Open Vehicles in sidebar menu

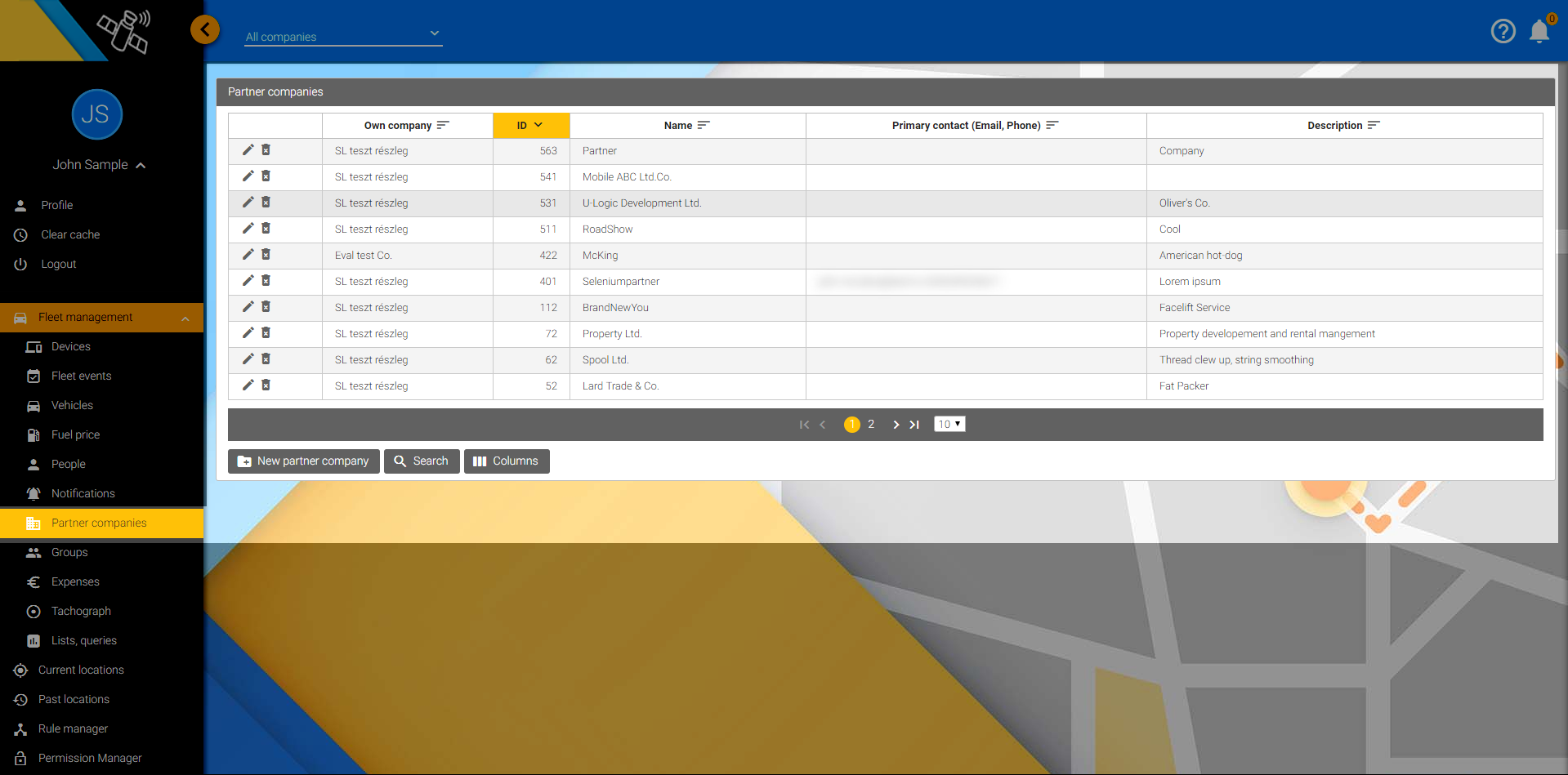(x=72, y=406)
